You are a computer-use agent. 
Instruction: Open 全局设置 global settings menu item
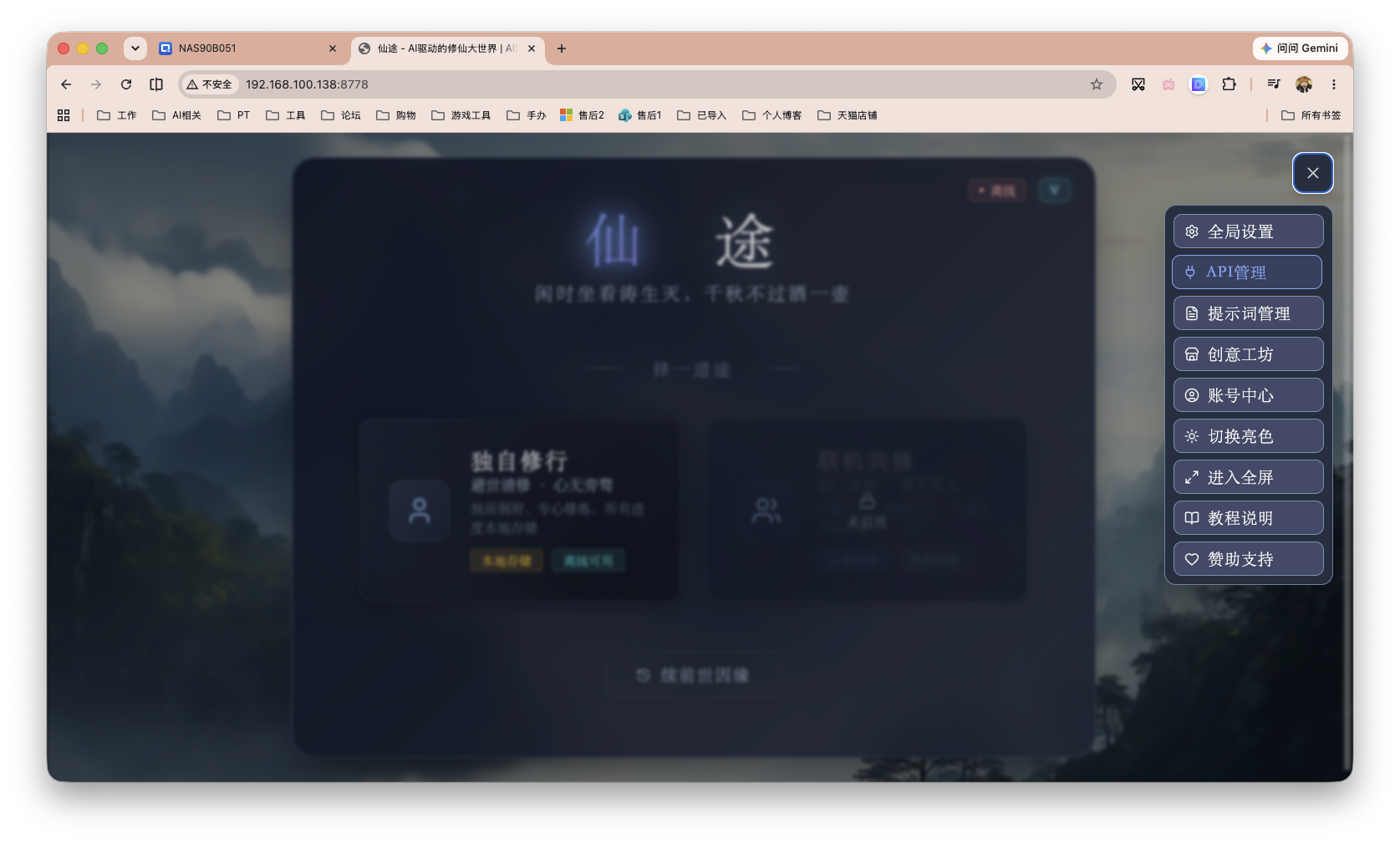1248,231
